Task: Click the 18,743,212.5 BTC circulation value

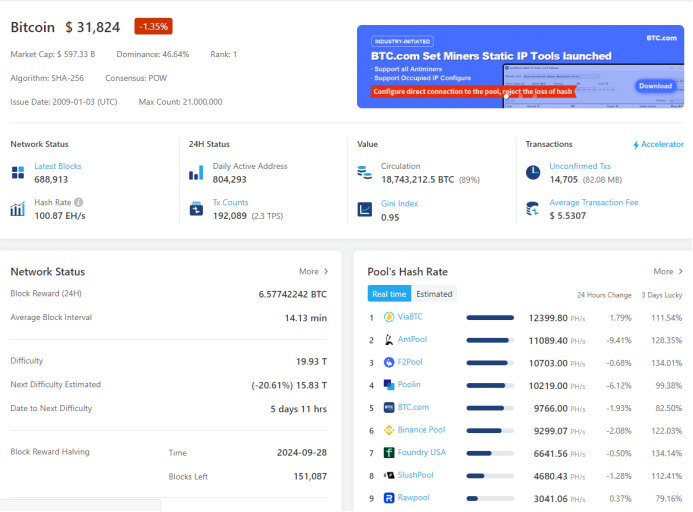Action: pyautogui.click(x=417, y=180)
